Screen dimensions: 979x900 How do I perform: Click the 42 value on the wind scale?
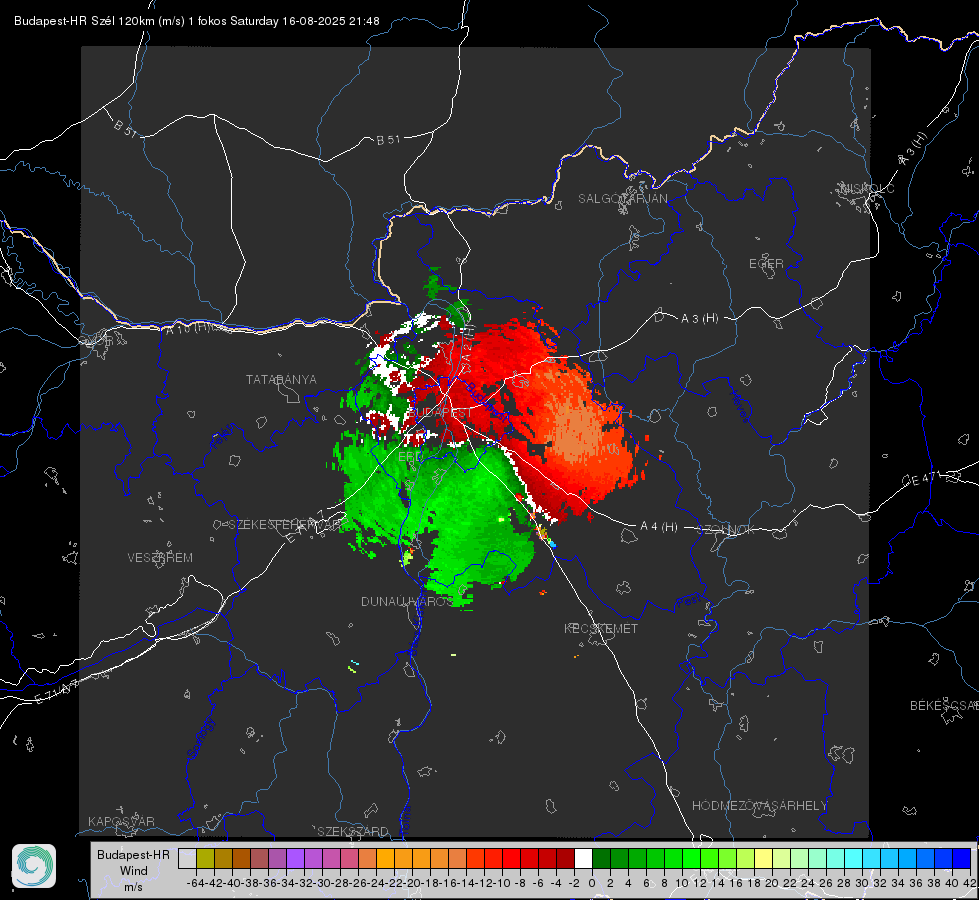pyautogui.click(x=970, y=883)
